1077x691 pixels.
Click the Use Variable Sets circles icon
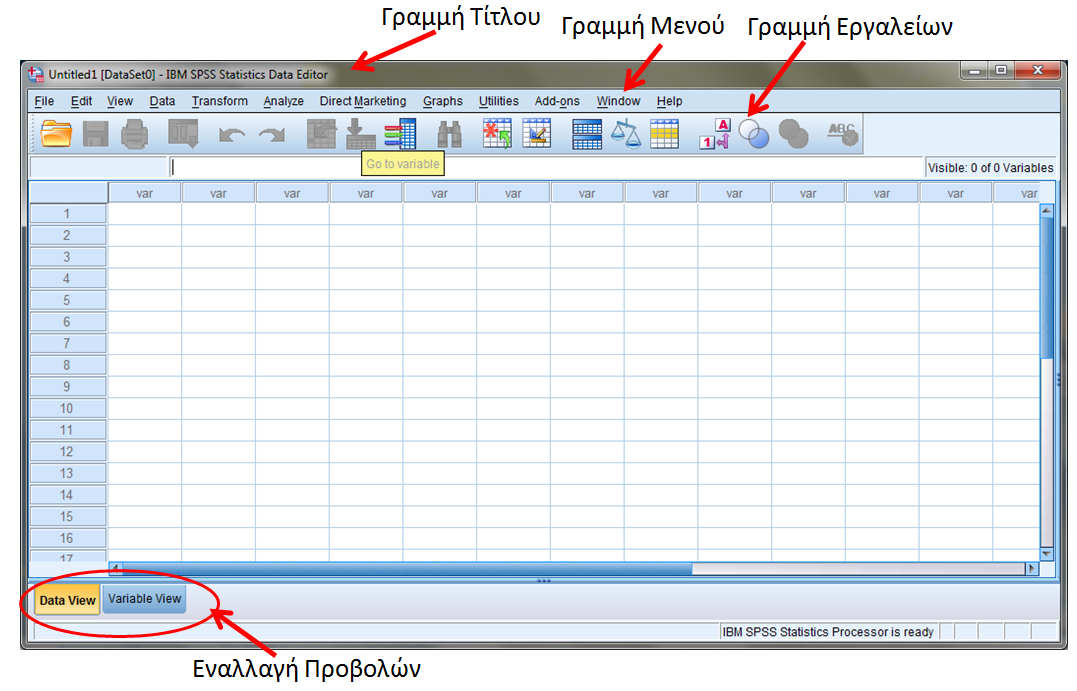click(753, 133)
